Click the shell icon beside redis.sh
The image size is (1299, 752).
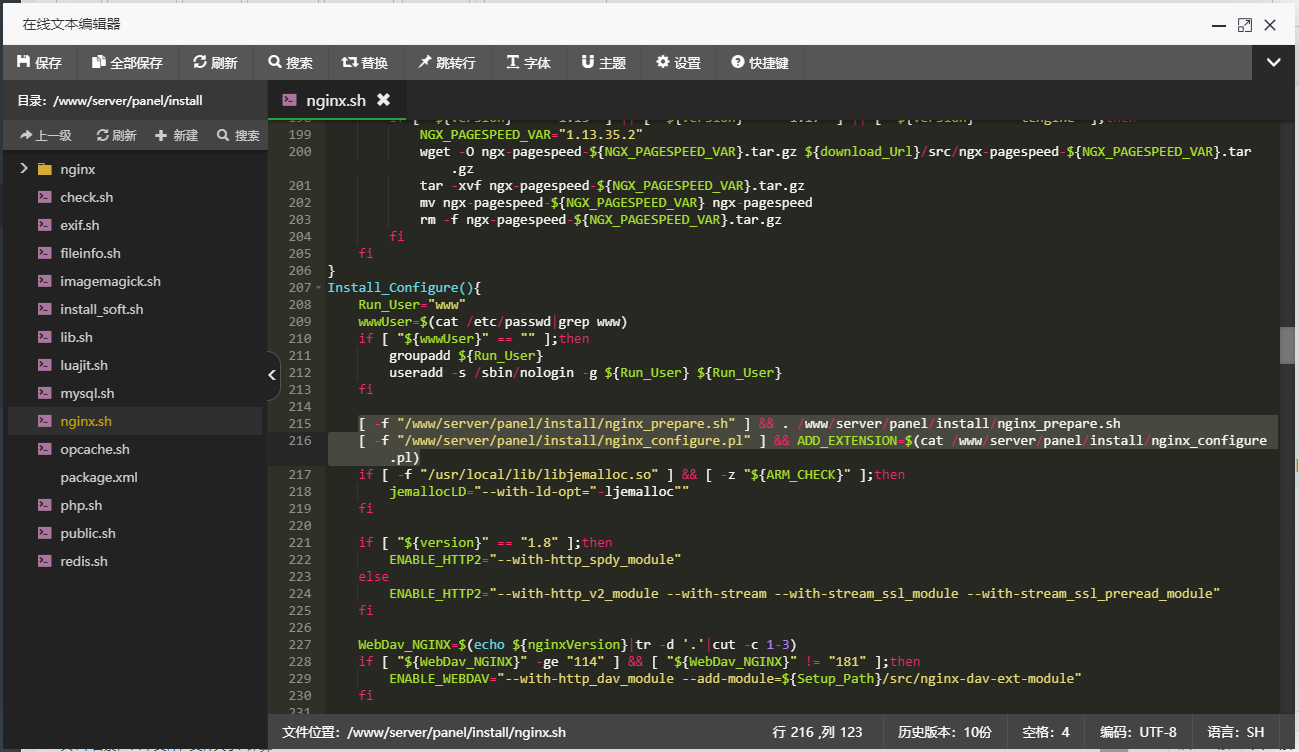pos(44,561)
